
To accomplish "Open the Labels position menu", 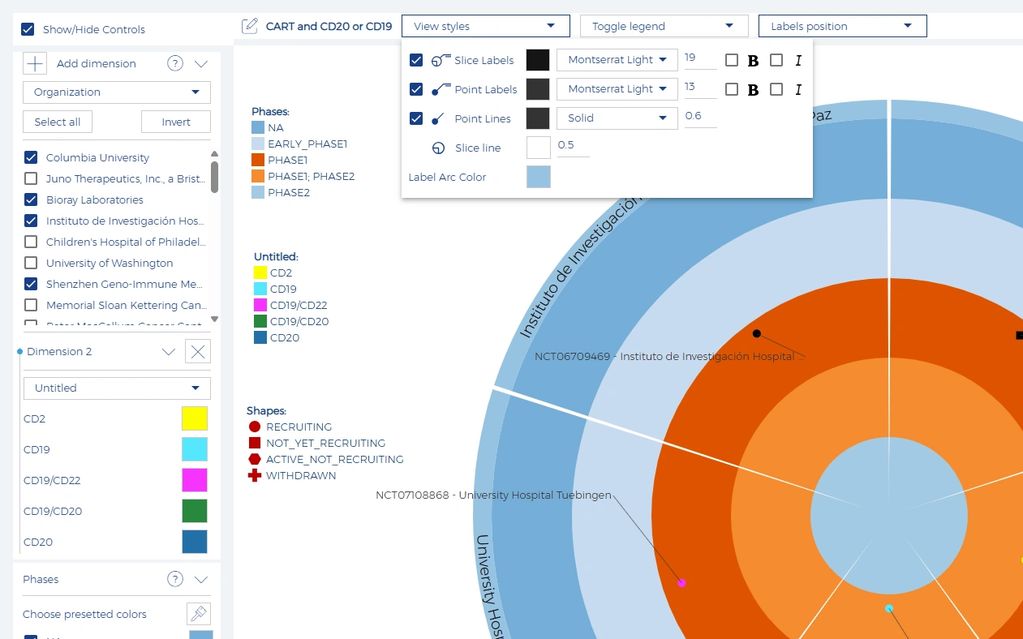I will click(x=841, y=26).
